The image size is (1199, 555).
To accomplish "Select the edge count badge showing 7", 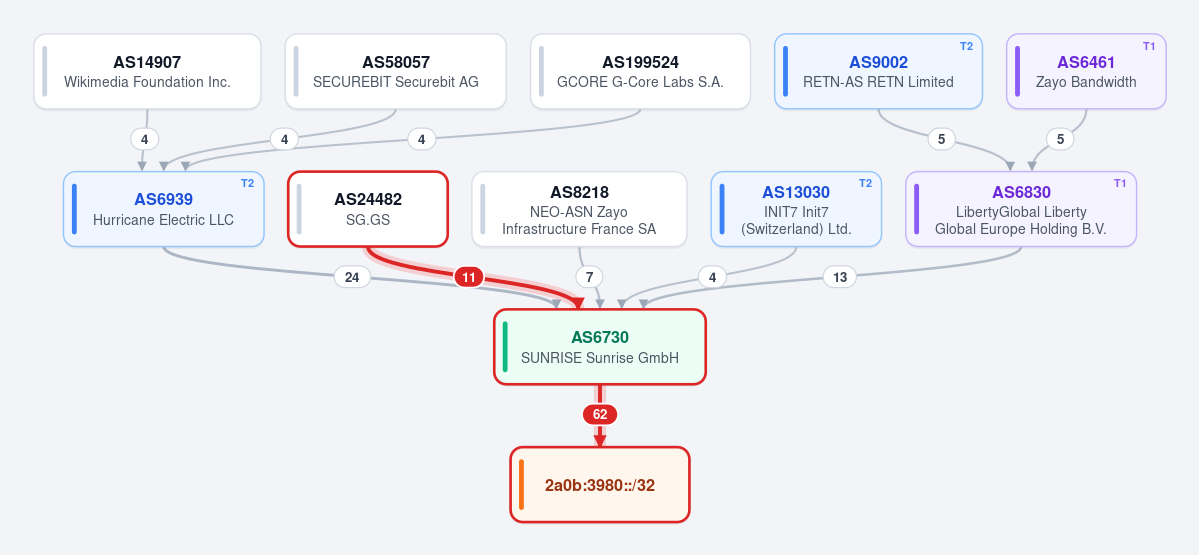I will pyautogui.click(x=590, y=277).
